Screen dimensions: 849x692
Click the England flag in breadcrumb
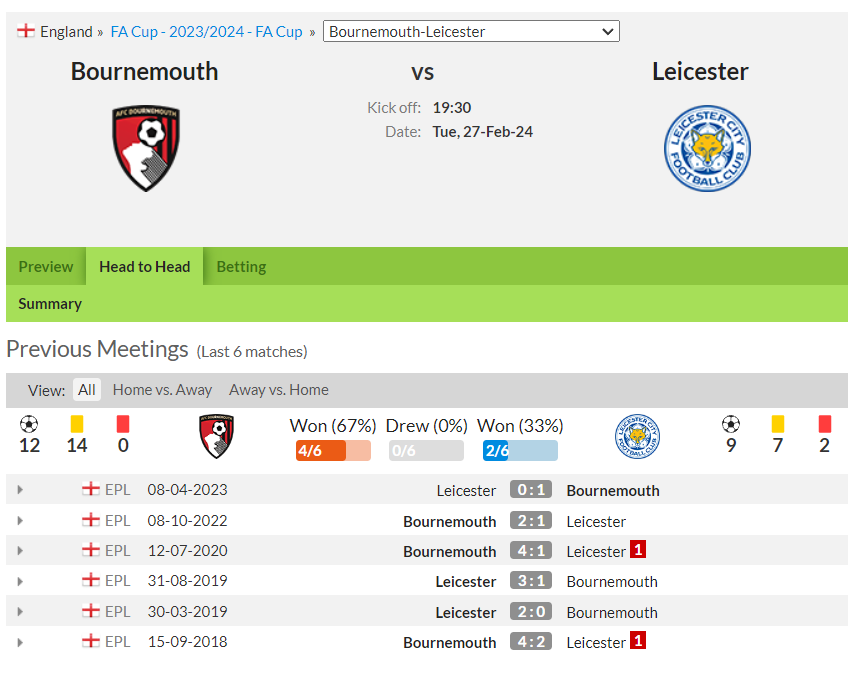click(x=25, y=31)
